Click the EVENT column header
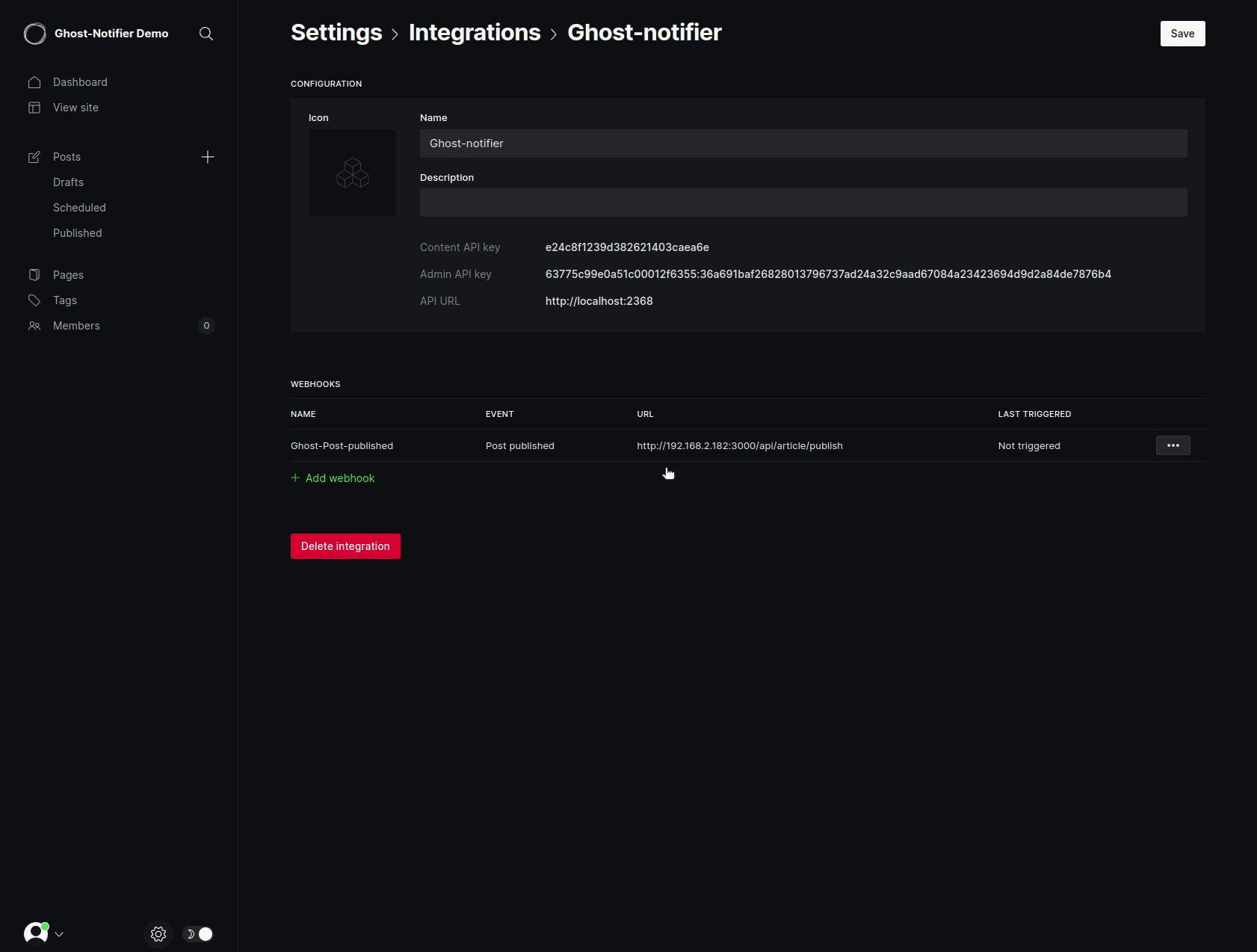This screenshot has height=952, width=1257. (499, 414)
